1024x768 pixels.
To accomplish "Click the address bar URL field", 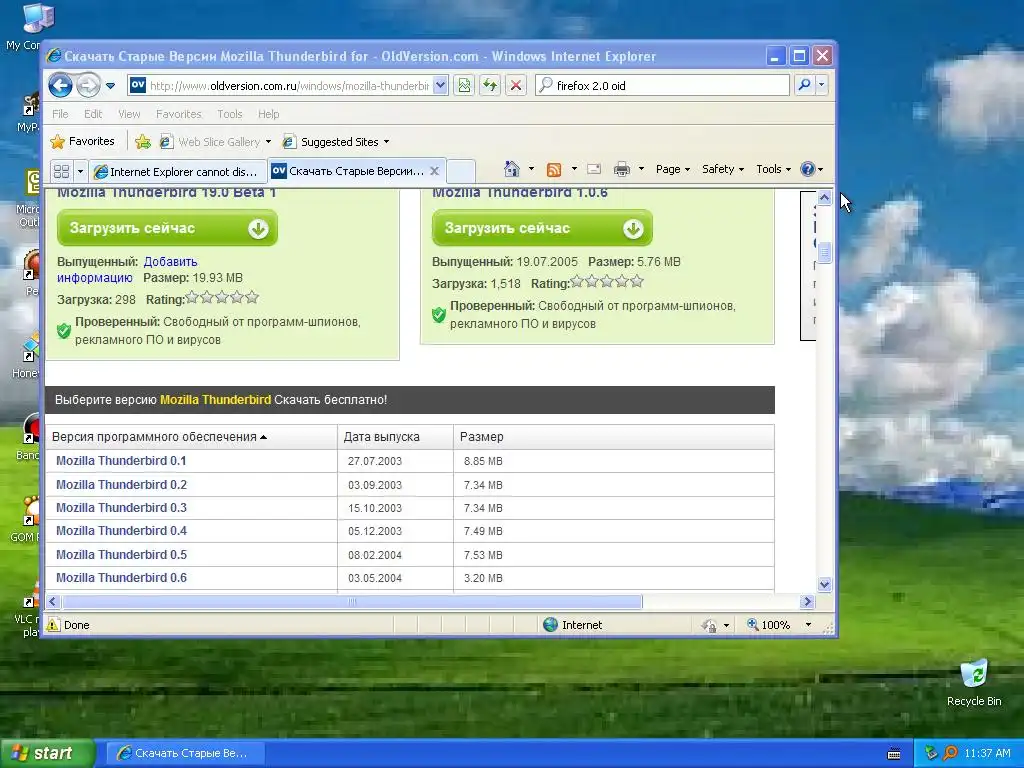I will coord(280,86).
